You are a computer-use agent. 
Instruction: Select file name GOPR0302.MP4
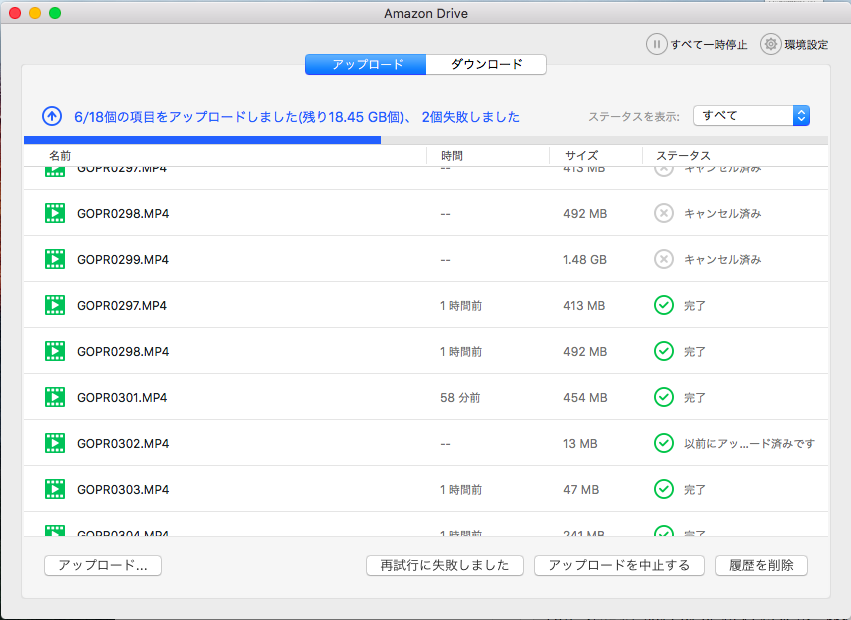(x=123, y=443)
